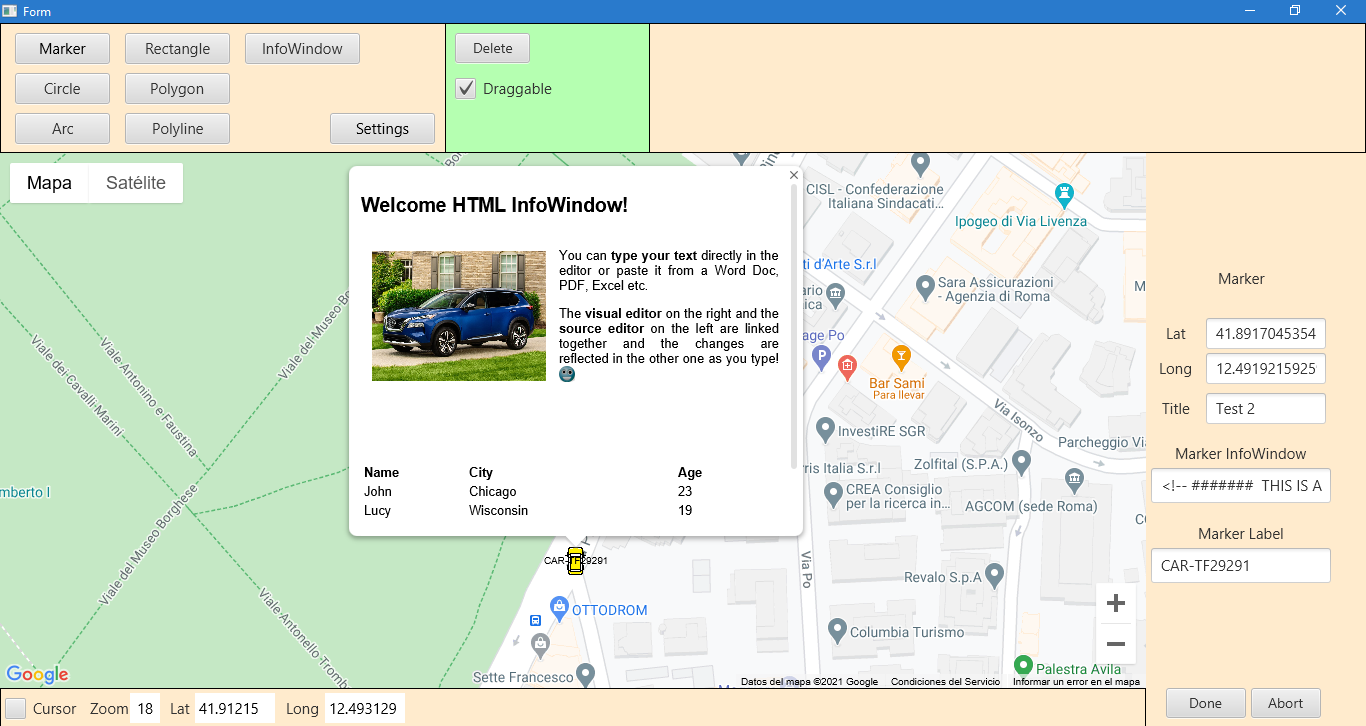1366x726 pixels.
Task: Click the InfoWindow button
Action: pyautogui.click(x=302, y=48)
